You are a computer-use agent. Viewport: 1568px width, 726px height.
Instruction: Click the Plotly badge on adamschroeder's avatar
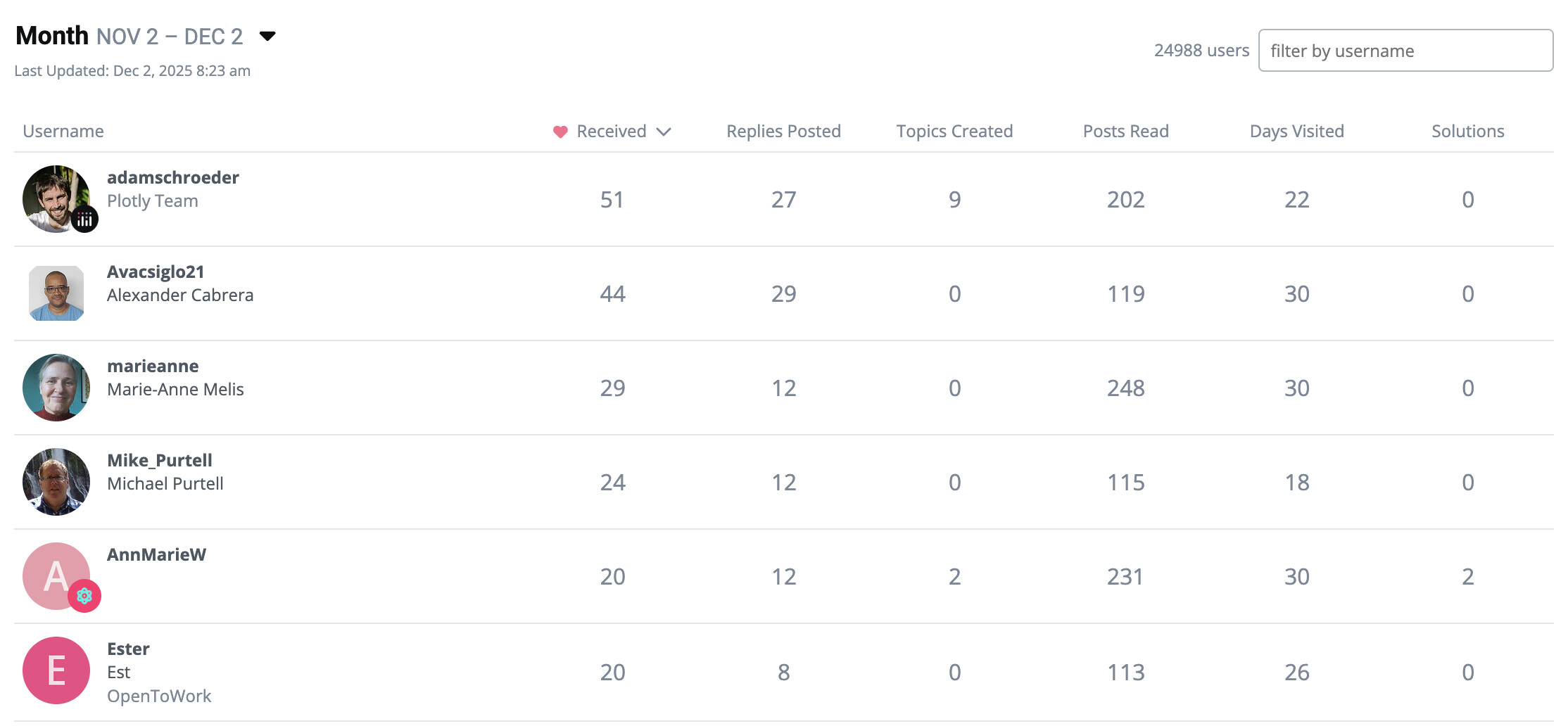coord(84,219)
